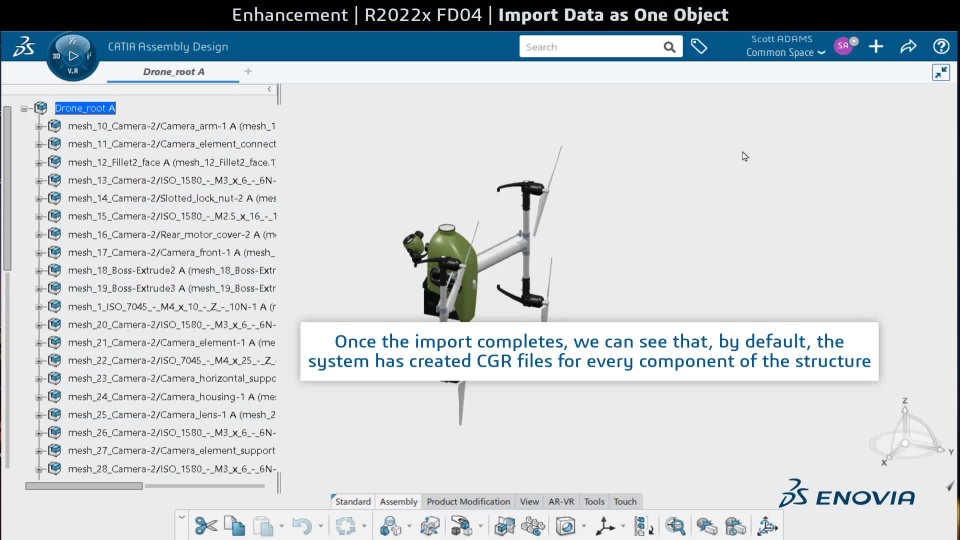This screenshot has width=960, height=540.
Task: Select mesh_19_Boss-Extrude3 A row
Action: (x=171, y=288)
